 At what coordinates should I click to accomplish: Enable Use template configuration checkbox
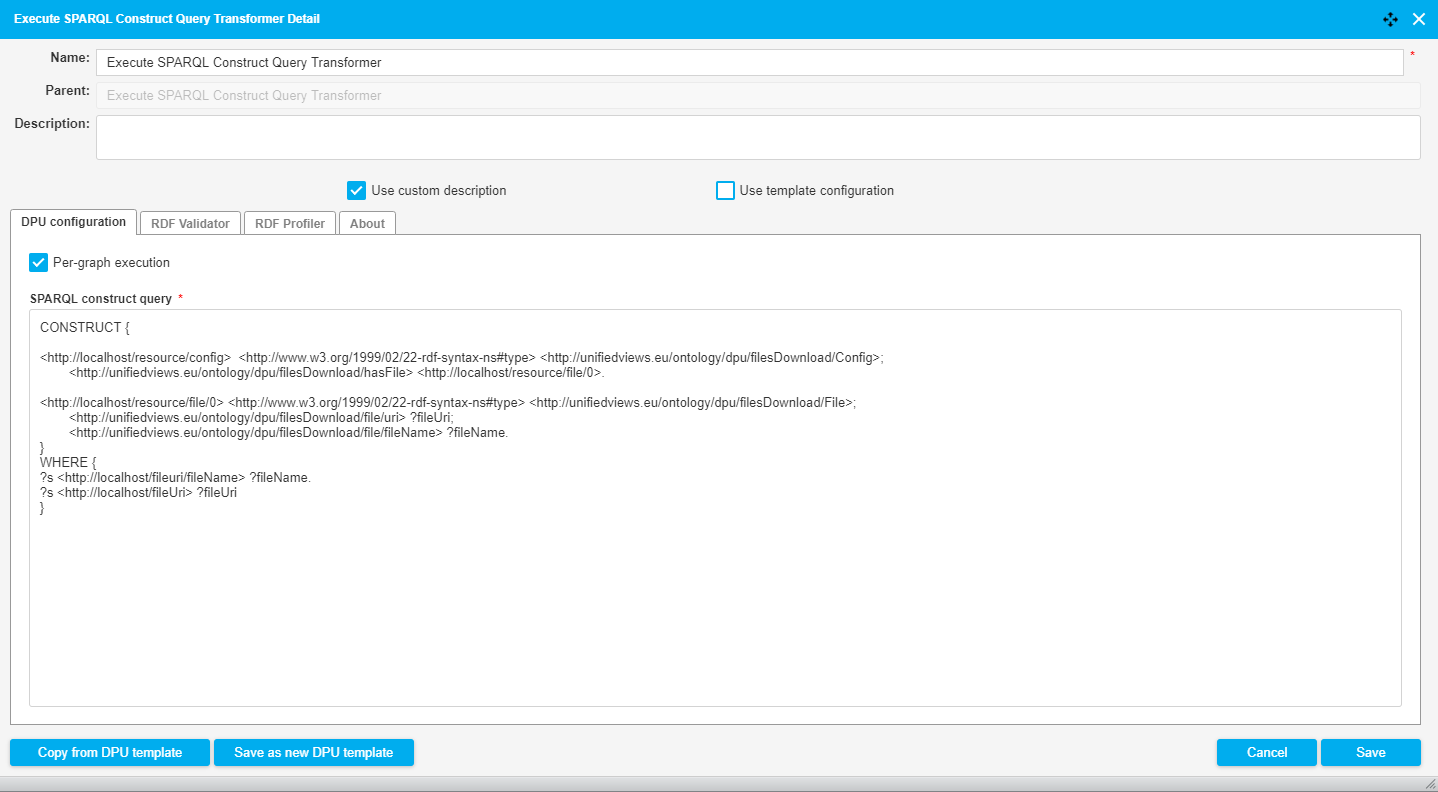[x=725, y=190]
